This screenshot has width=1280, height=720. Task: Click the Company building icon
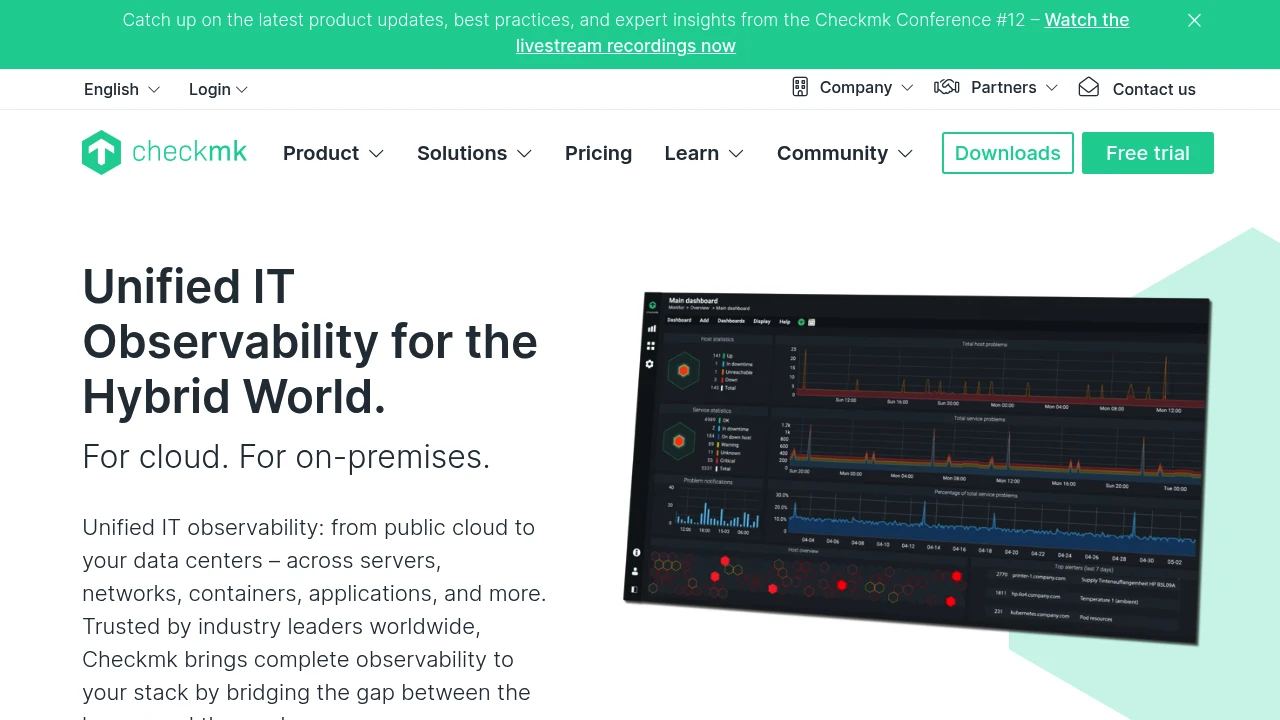[x=800, y=87]
